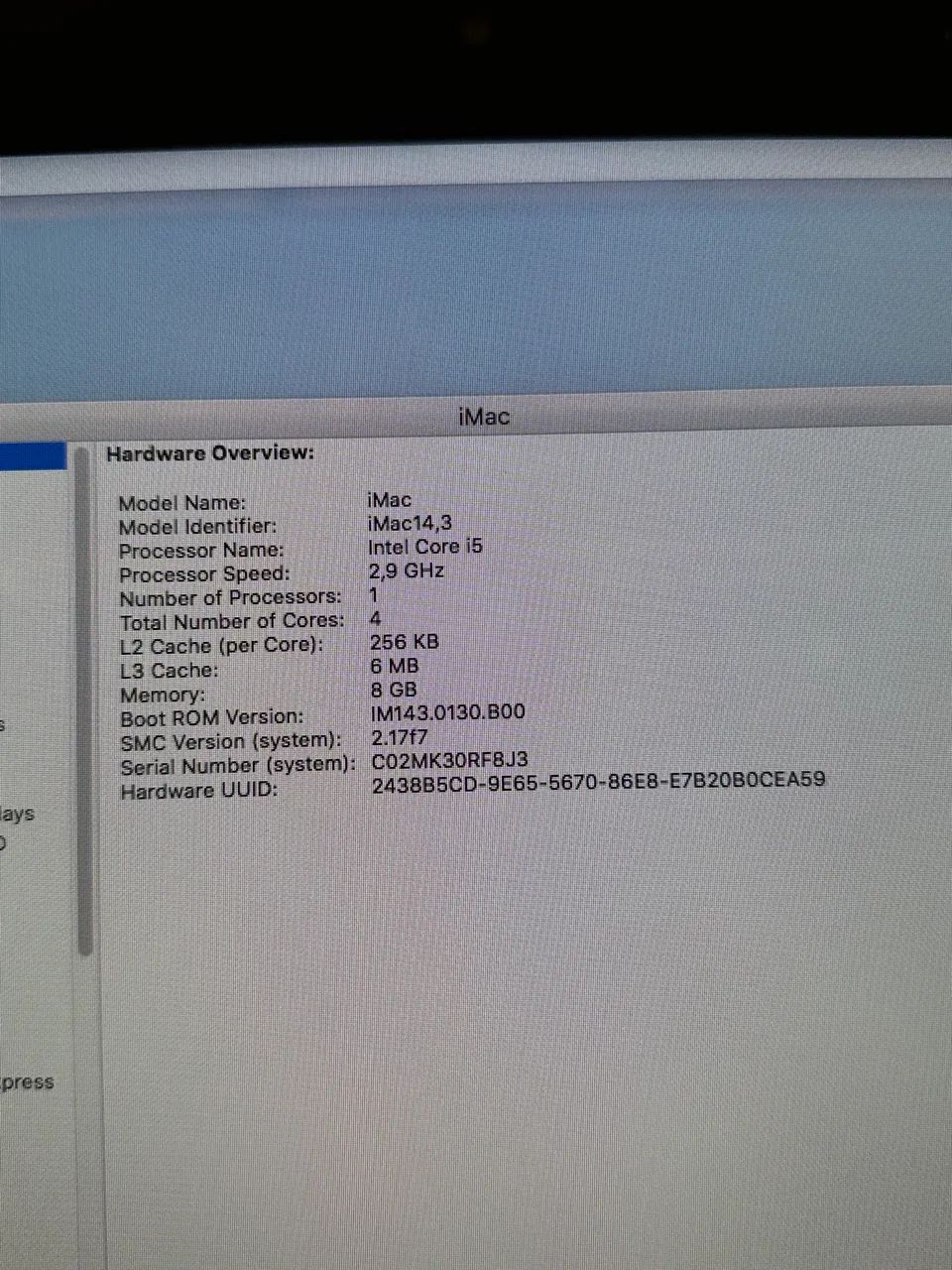Screen dimensions: 952x1270
Task: Select the Boot ROM Version label
Action: tap(212, 718)
